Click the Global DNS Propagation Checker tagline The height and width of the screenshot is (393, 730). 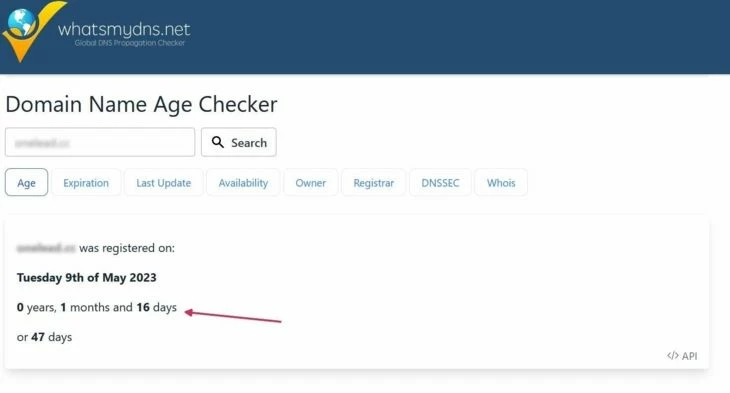[x=129, y=43]
